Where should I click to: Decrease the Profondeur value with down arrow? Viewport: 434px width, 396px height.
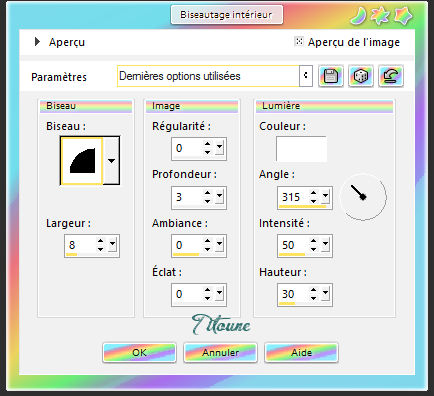tap(207, 201)
